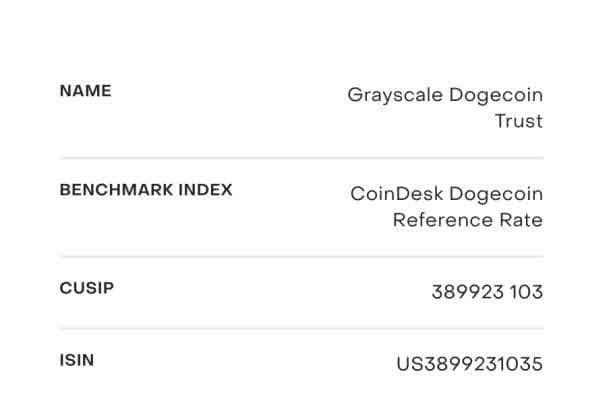Click the NAME field label
The image size is (603, 404).
tap(85, 91)
